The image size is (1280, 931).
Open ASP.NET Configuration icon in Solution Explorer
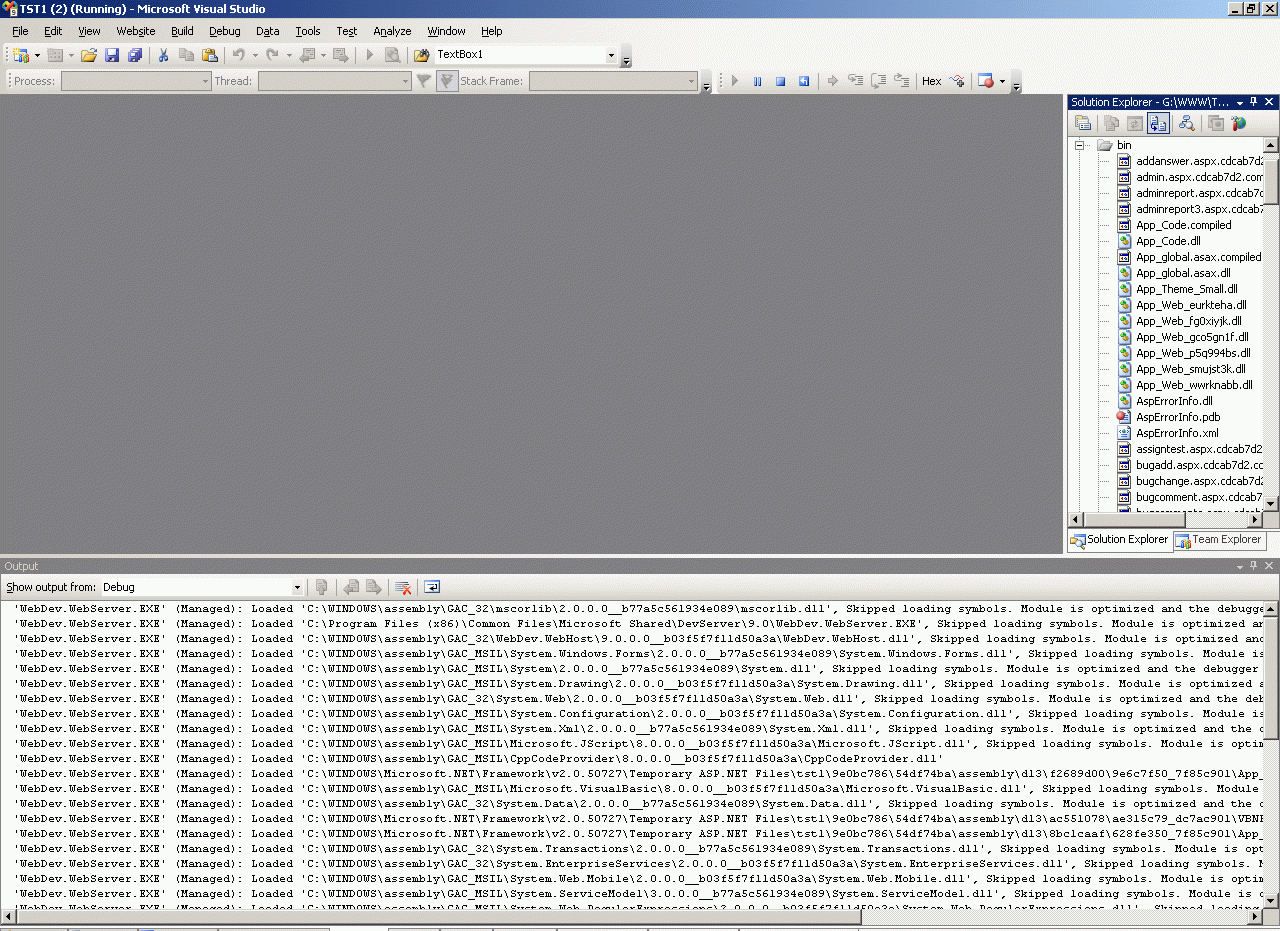point(1239,123)
